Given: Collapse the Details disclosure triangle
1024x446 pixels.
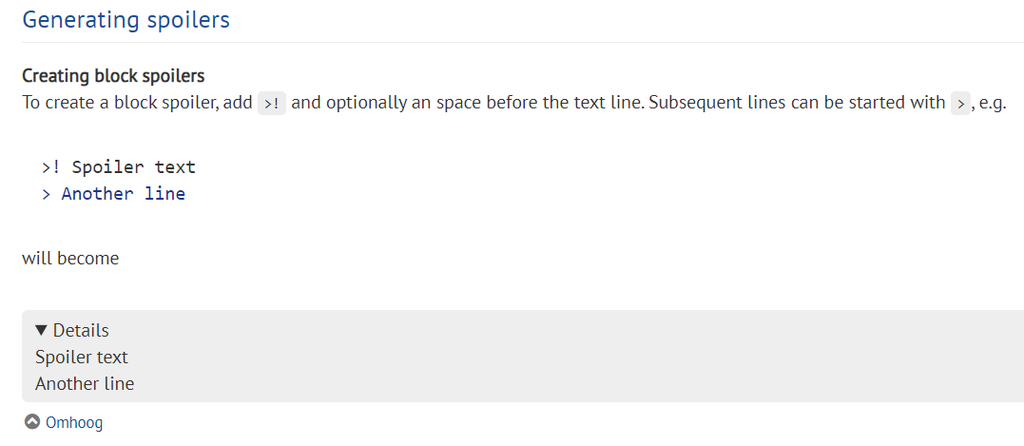Looking at the screenshot, I should [41, 330].
